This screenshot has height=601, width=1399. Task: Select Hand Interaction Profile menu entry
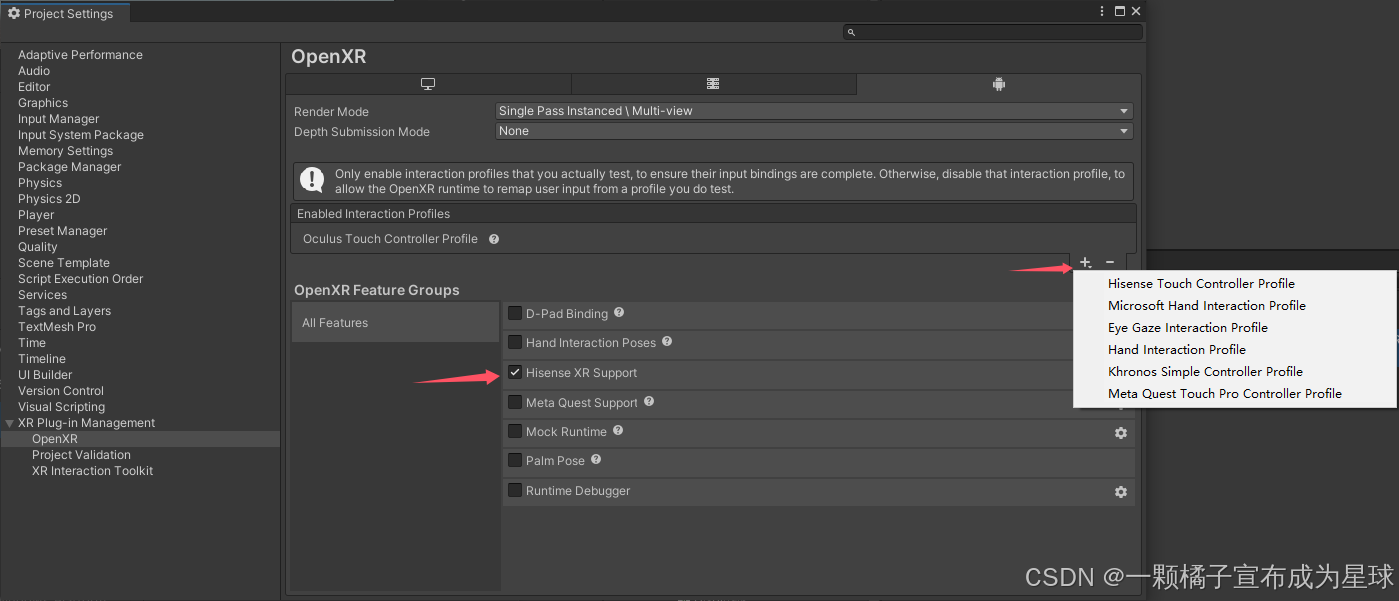pyautogui.click(x=1177, y=350)
